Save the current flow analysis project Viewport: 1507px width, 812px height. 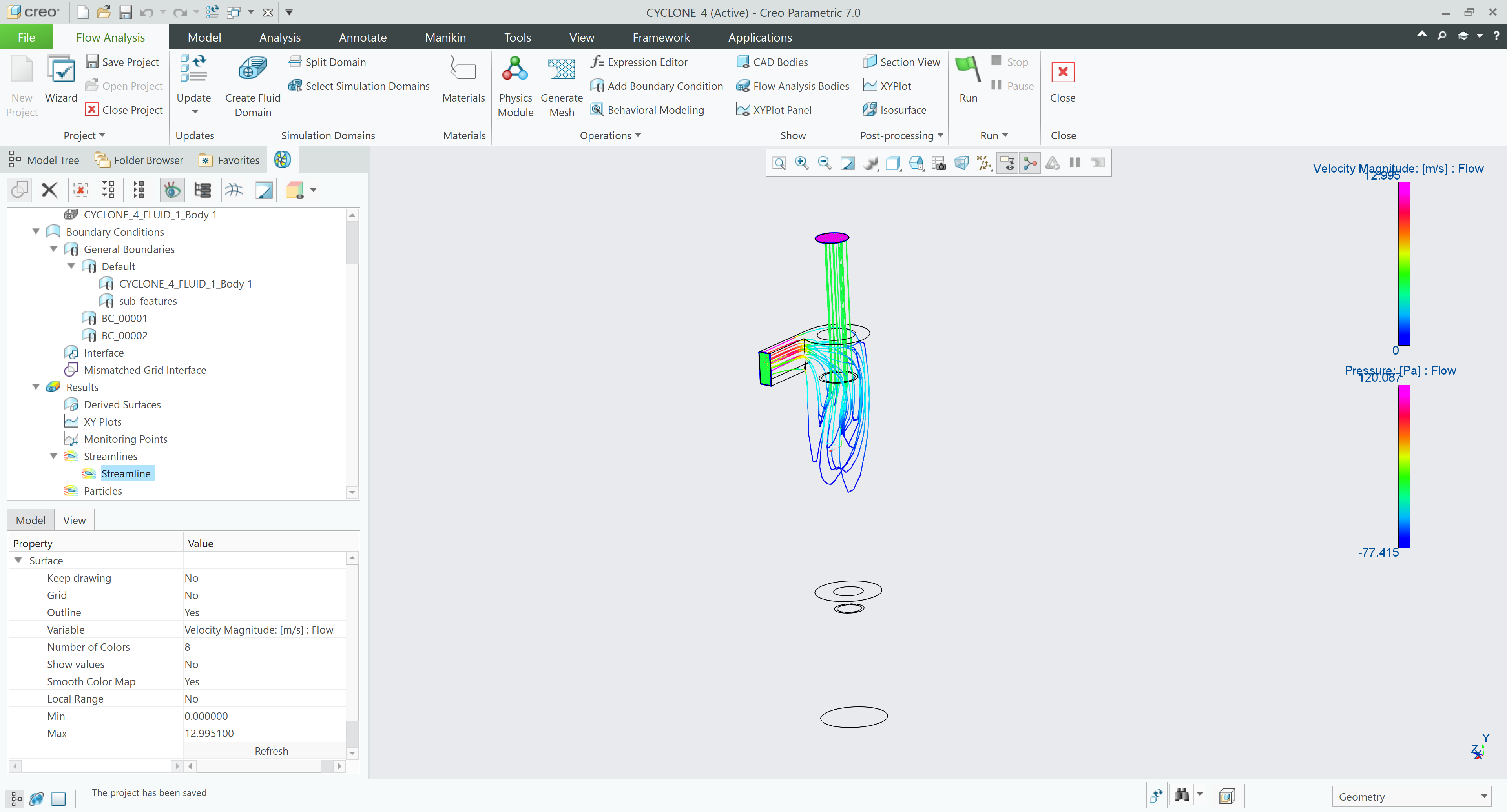point(123,61)
